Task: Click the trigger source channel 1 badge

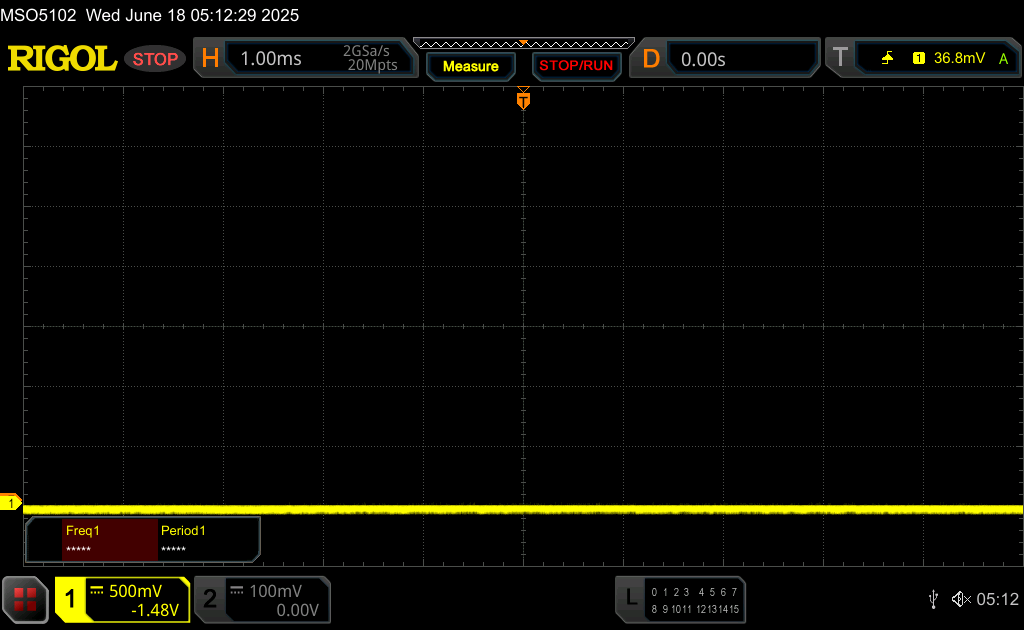Action: pos(918,58)
